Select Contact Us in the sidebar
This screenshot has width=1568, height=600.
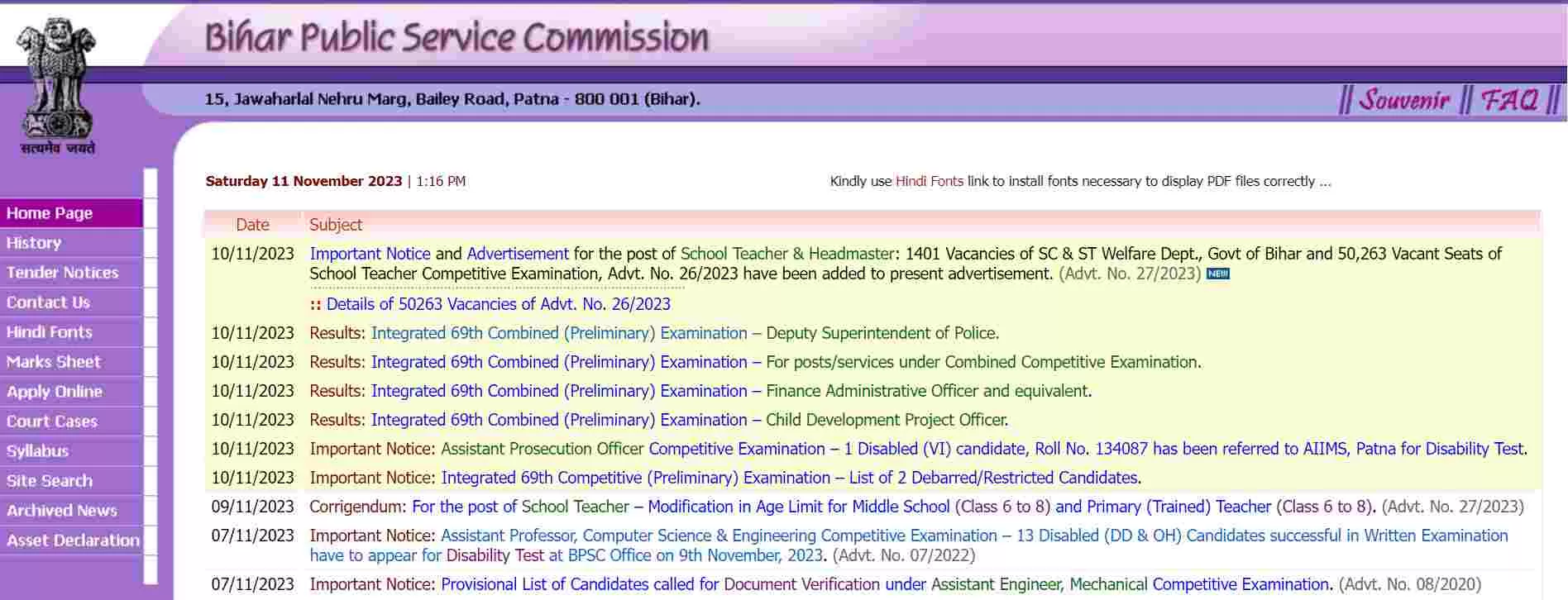(x=71, y=302)
